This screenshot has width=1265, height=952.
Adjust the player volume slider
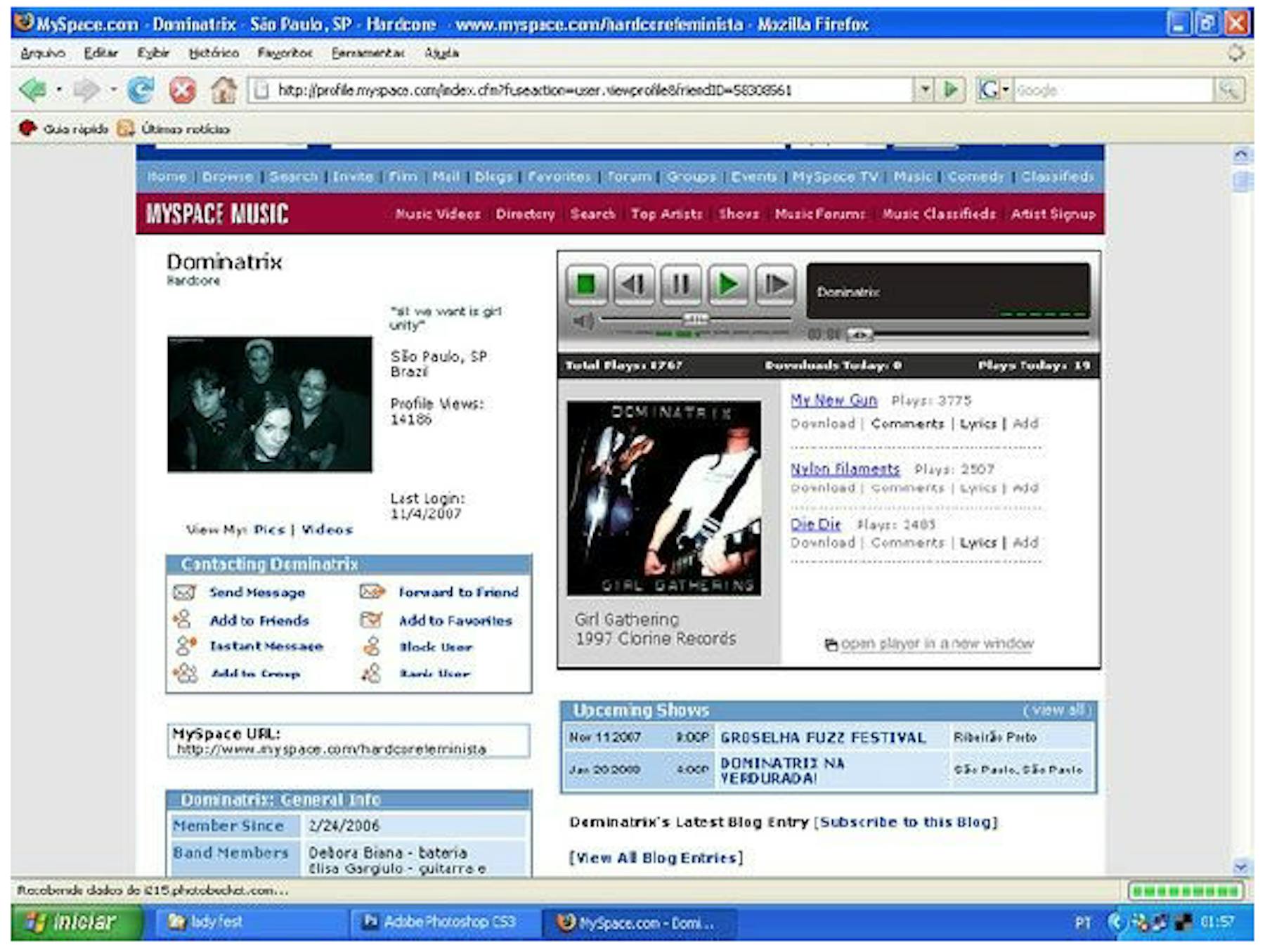point(695,319)
